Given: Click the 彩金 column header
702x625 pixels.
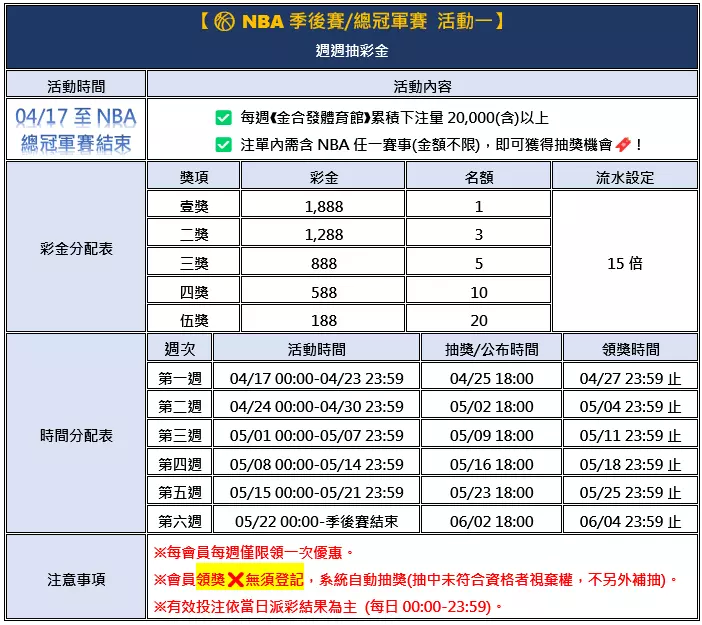Looking at the screenshot, I should (323, 176).
